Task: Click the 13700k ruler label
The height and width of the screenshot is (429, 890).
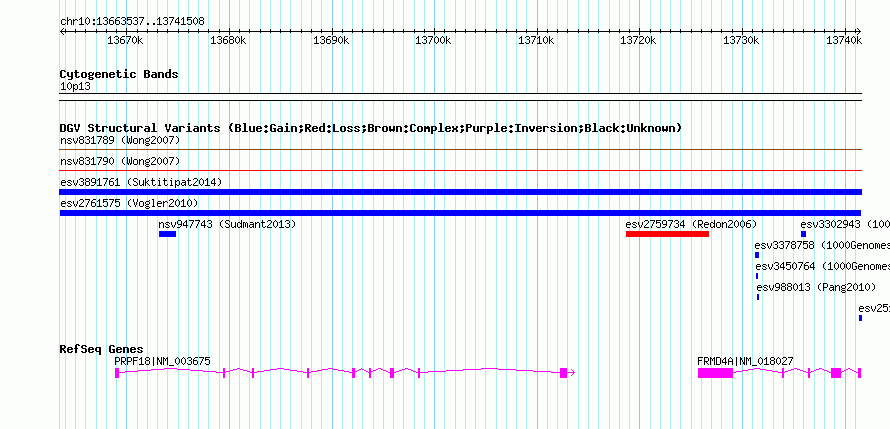Action: (434, 40)
